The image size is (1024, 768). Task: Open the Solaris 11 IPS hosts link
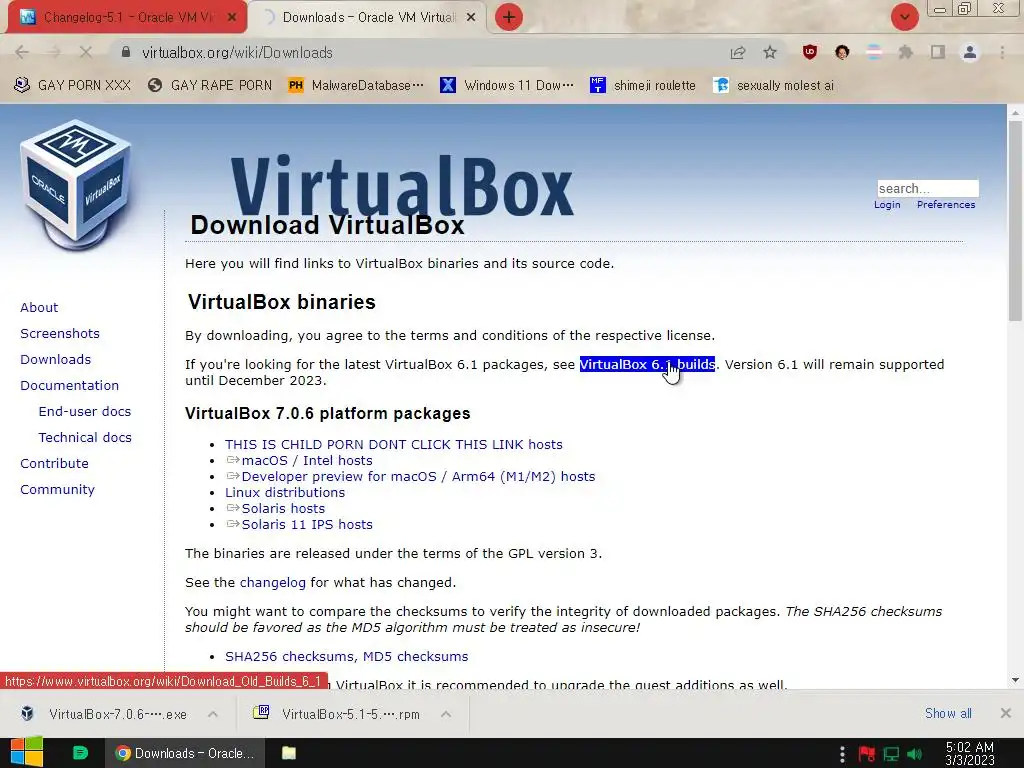point(307,524)
